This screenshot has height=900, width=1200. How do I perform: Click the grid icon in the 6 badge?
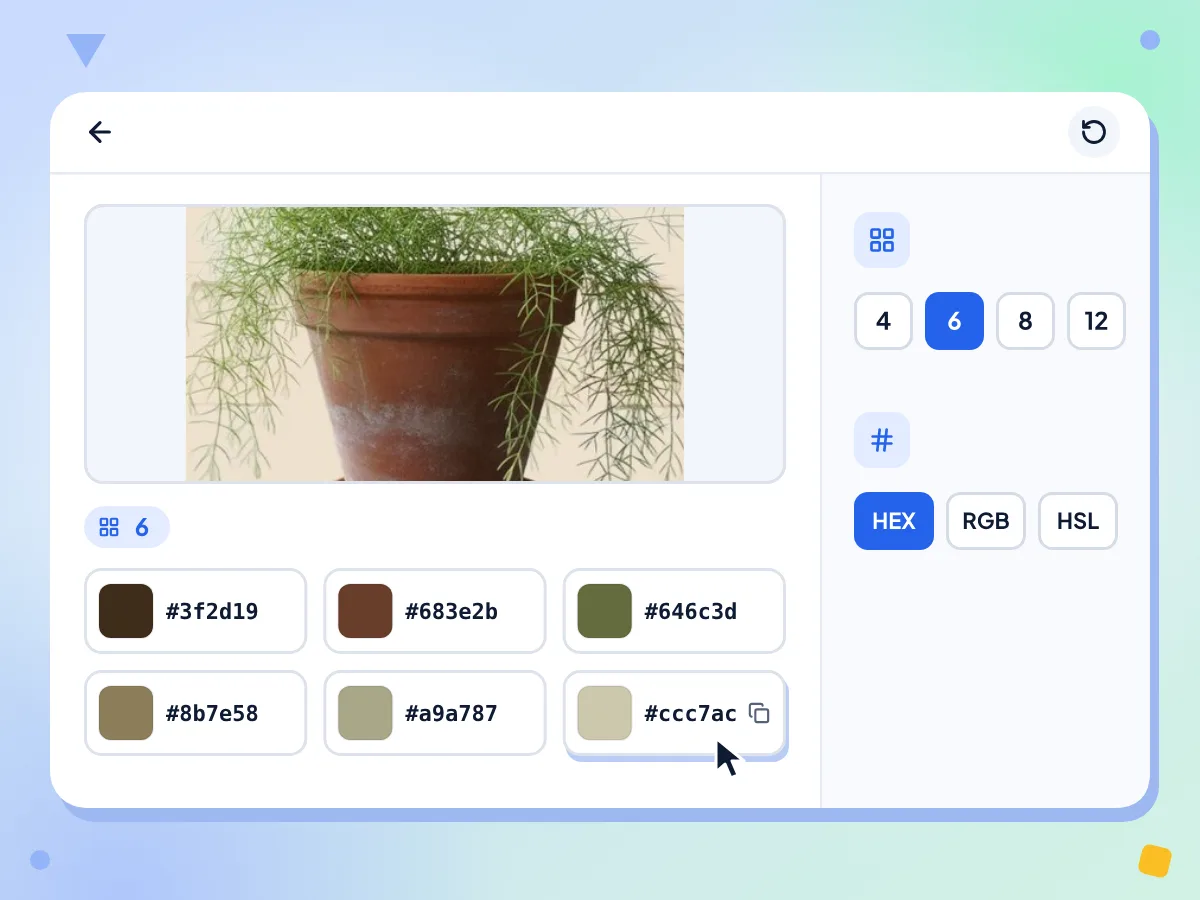[109, 527]
